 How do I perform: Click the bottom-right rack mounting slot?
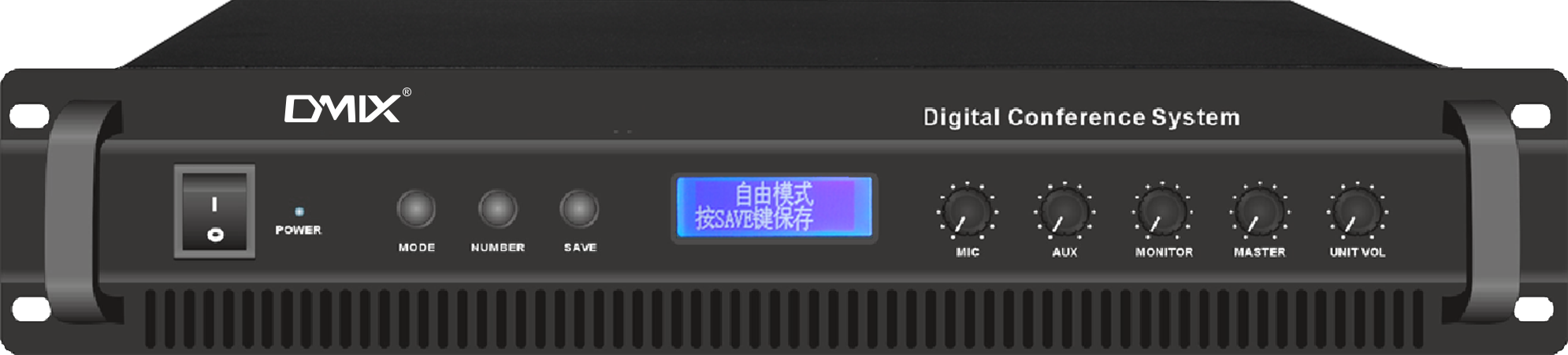[x=1533, y=308]
